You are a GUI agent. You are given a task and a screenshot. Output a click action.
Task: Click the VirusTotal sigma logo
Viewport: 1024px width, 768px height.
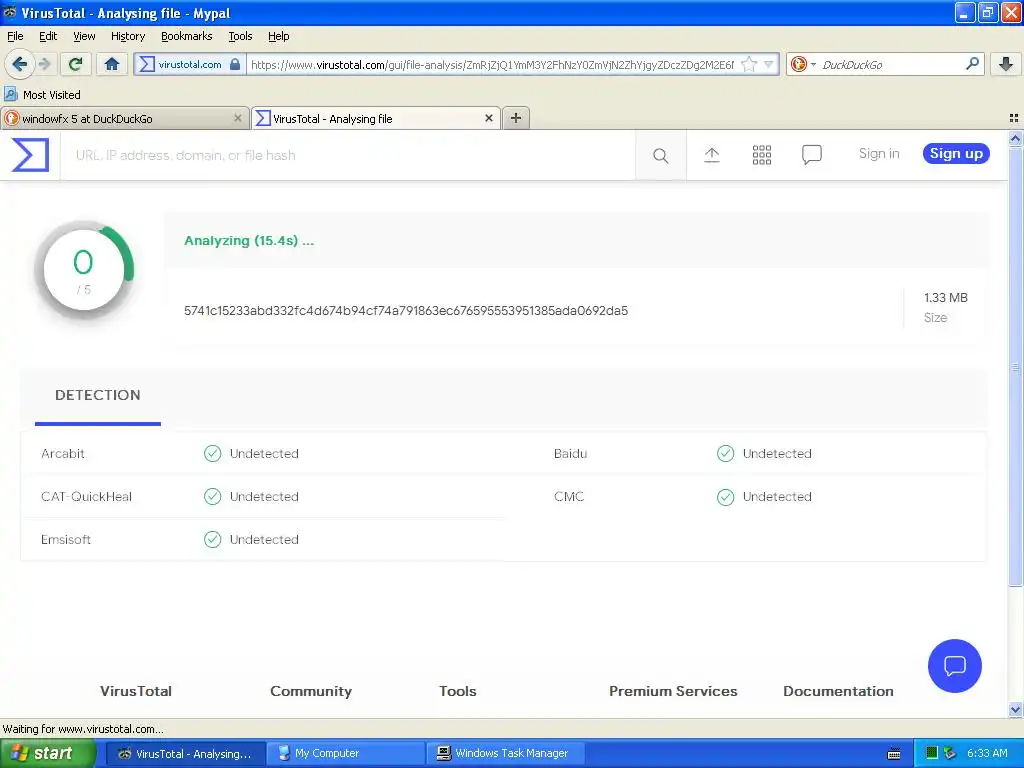[30, 155]
